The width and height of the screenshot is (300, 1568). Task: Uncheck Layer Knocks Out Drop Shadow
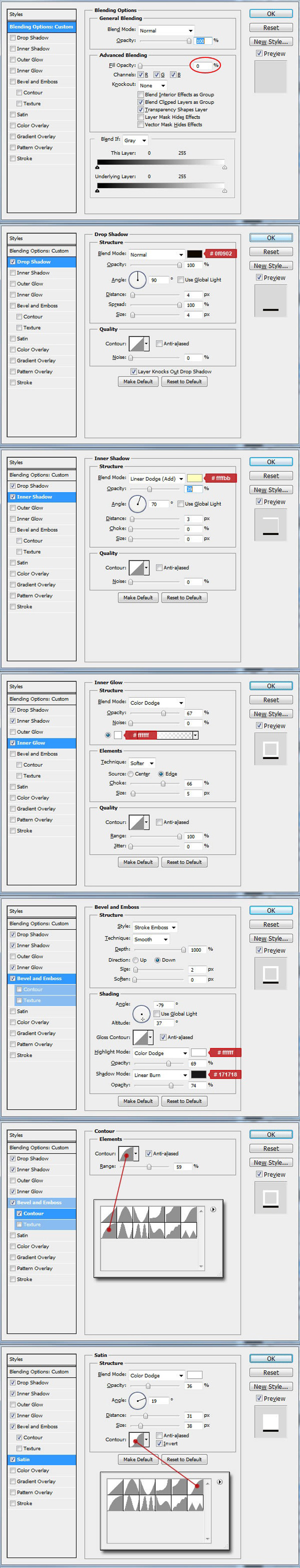click(x=134, y=371)
